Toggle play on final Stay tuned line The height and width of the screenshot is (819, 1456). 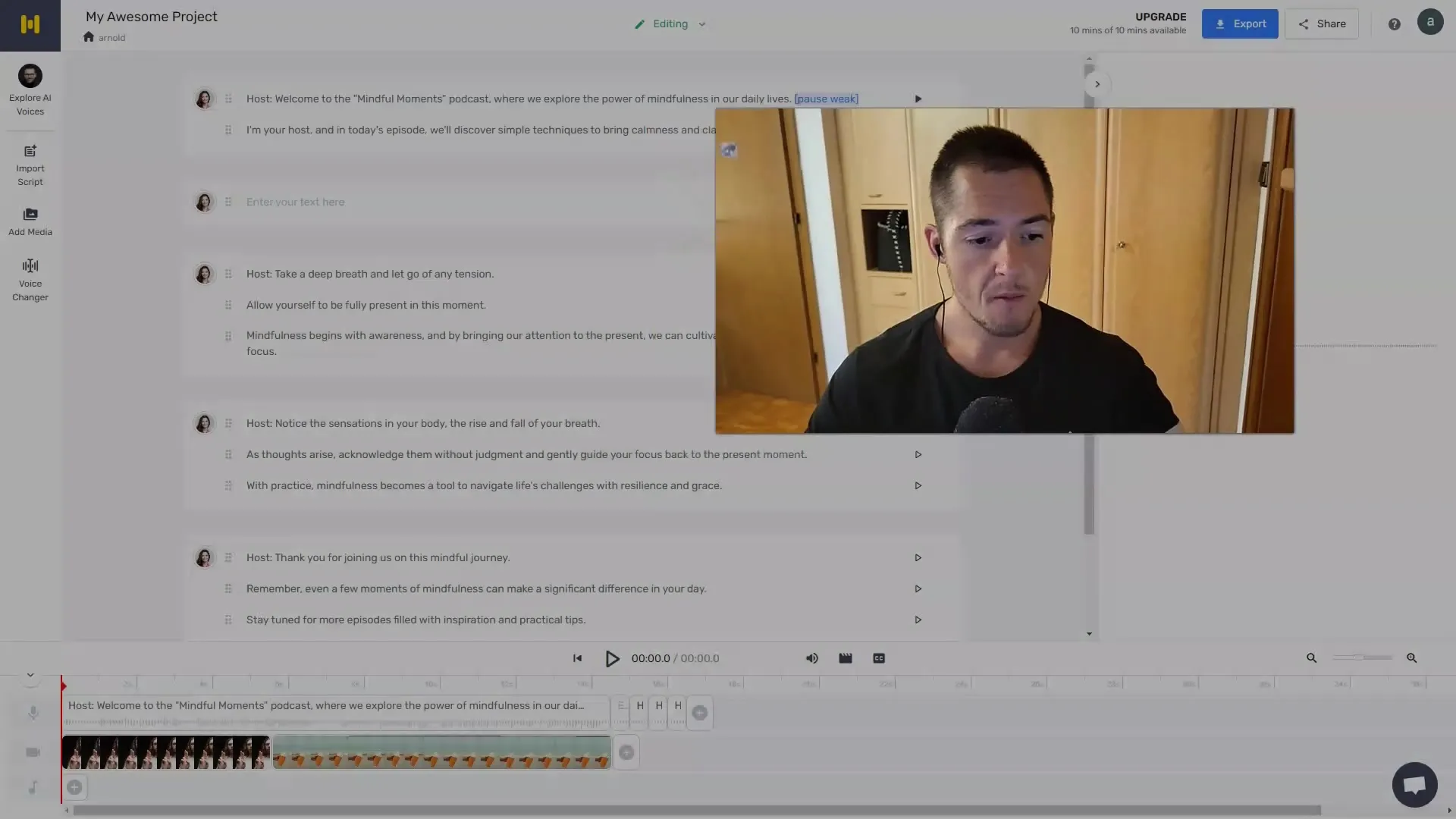tap(918, 619)
